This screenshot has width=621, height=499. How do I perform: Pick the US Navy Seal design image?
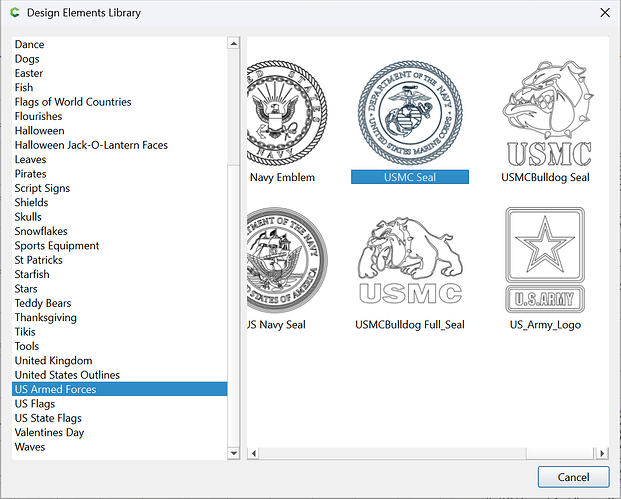[x=287, y=261]
